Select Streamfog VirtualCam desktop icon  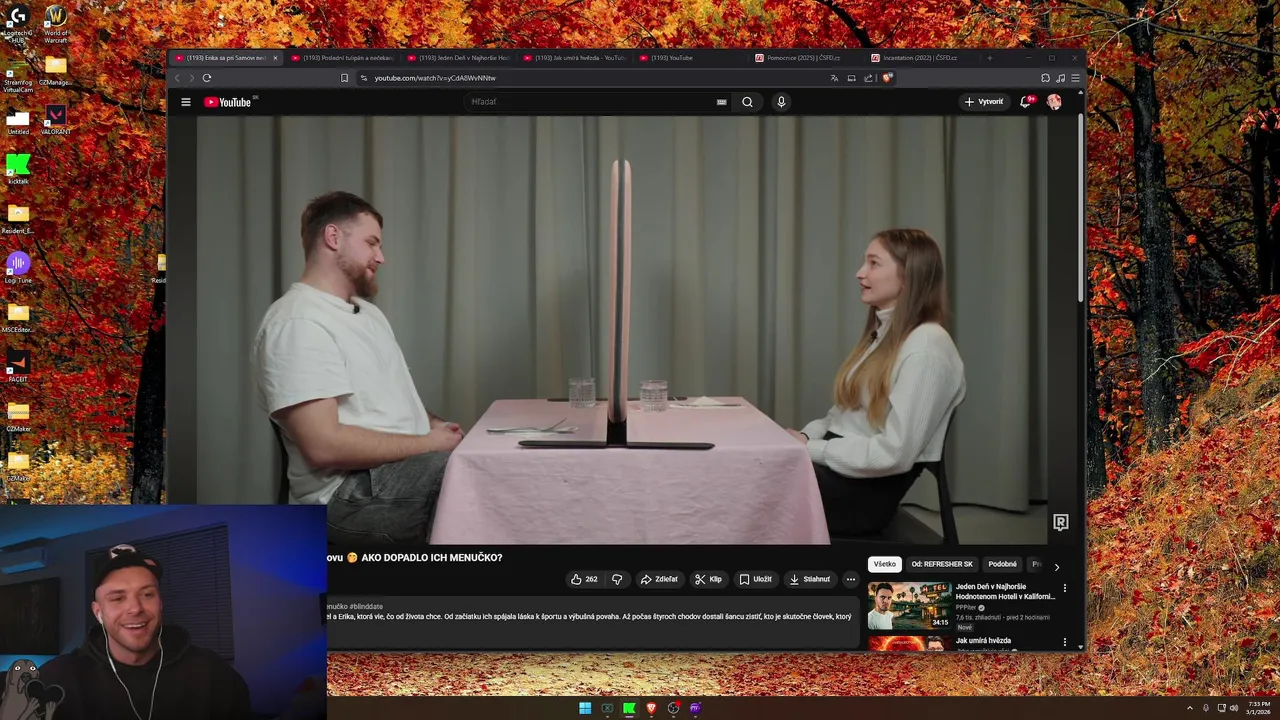click(x=18, y=73)
